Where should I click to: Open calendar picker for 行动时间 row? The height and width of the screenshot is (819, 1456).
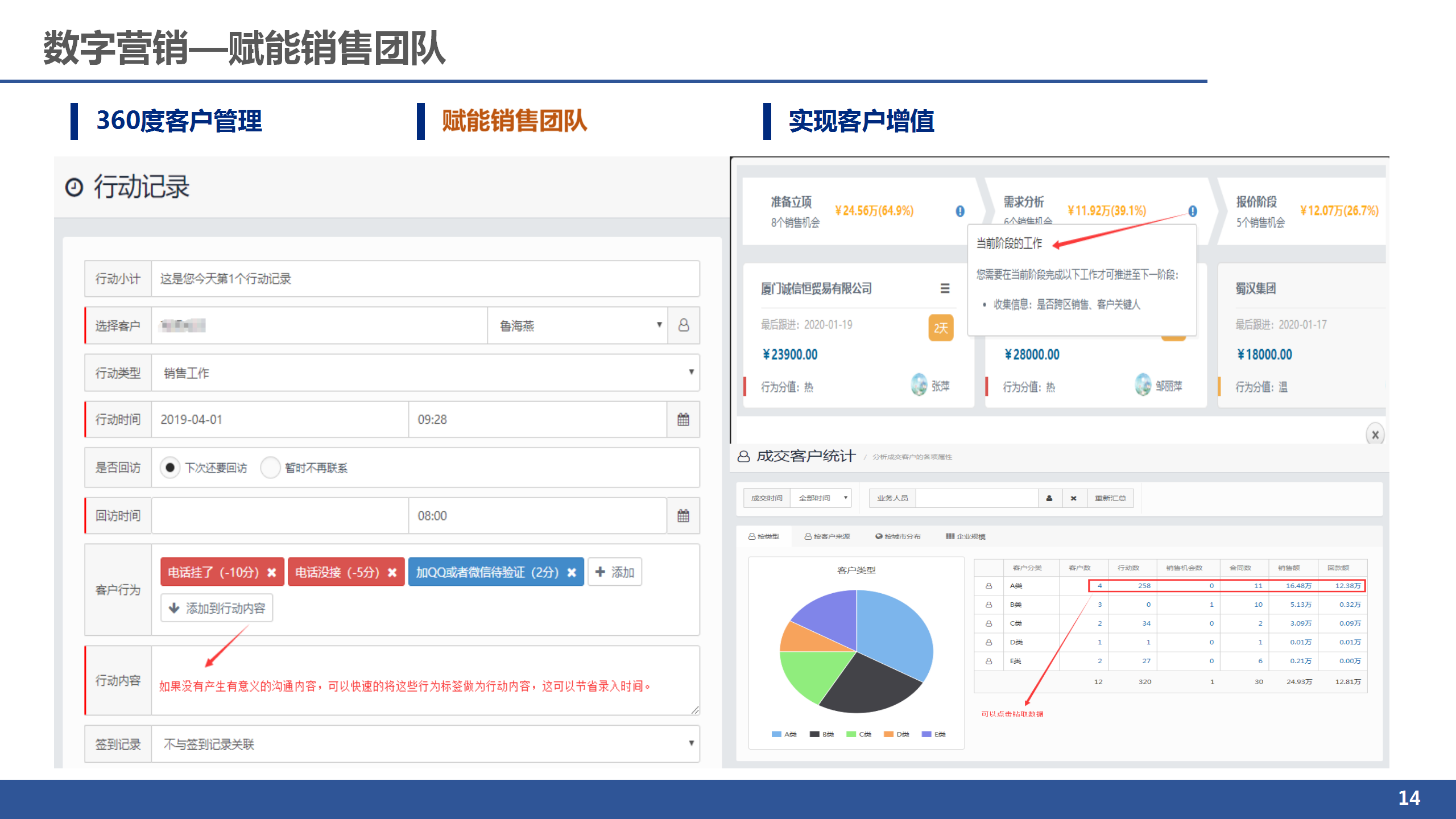coord(683,420)
